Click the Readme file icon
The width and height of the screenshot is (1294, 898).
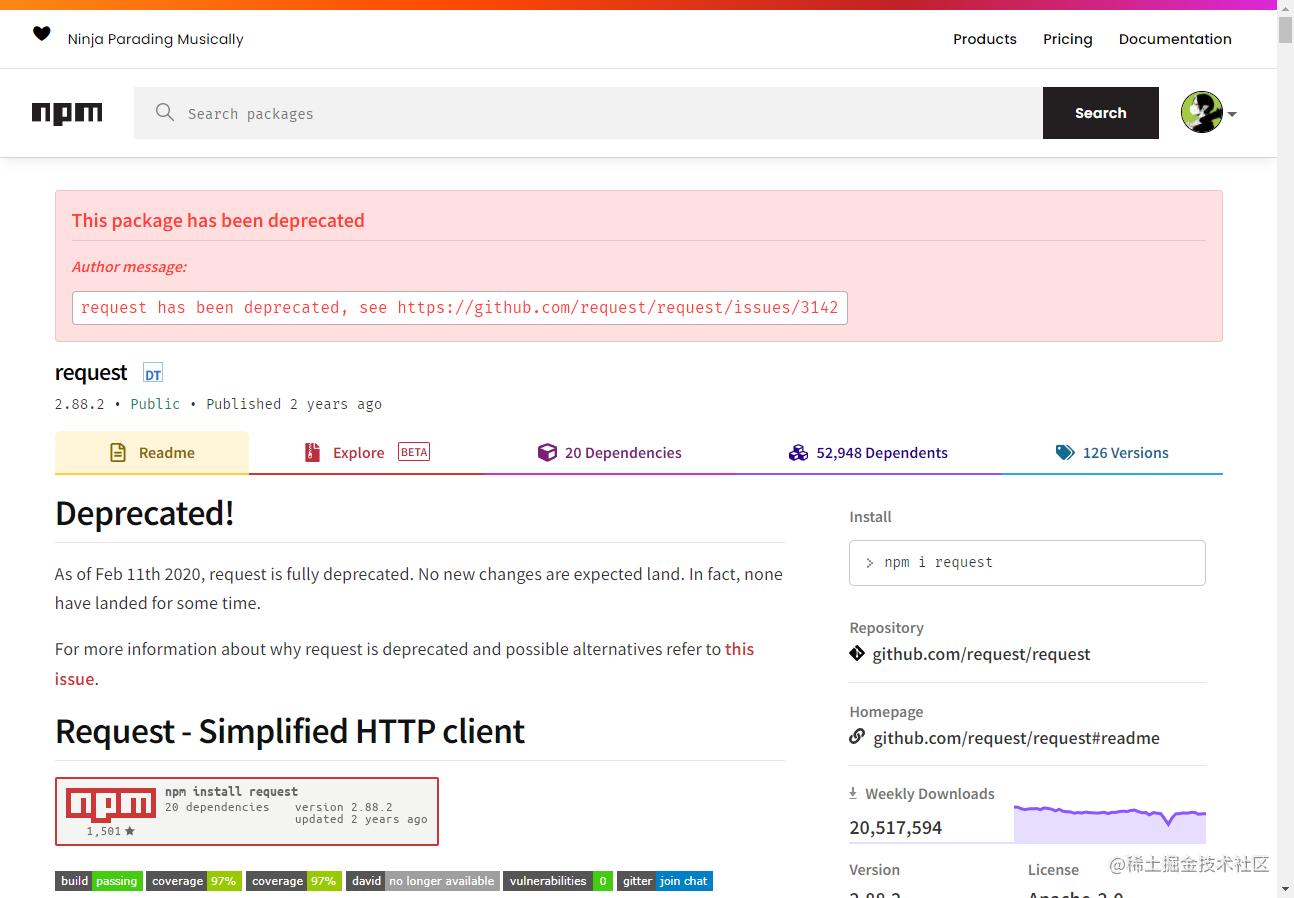coord(118,453)
